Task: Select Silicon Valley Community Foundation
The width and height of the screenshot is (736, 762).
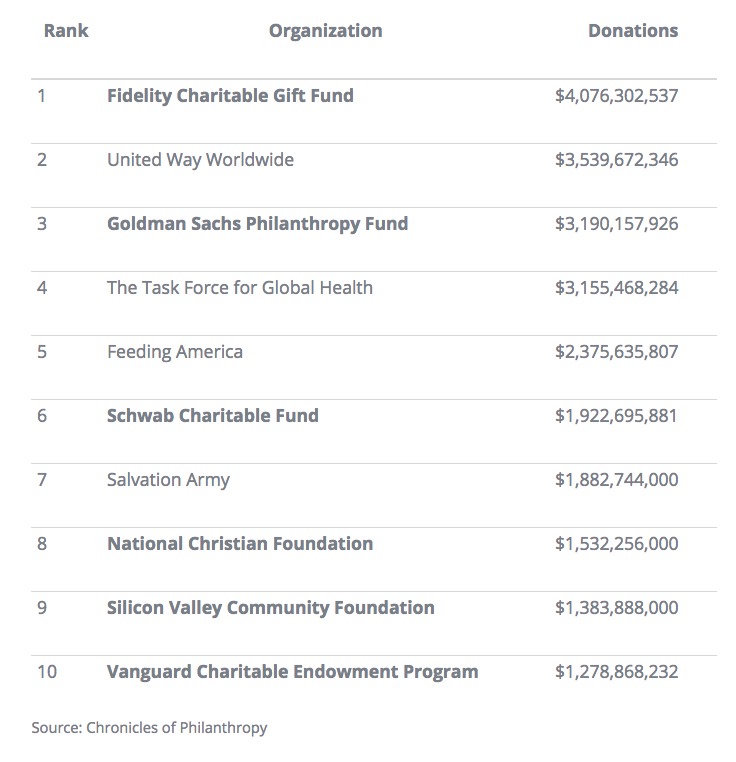Action: click(270, 608)
